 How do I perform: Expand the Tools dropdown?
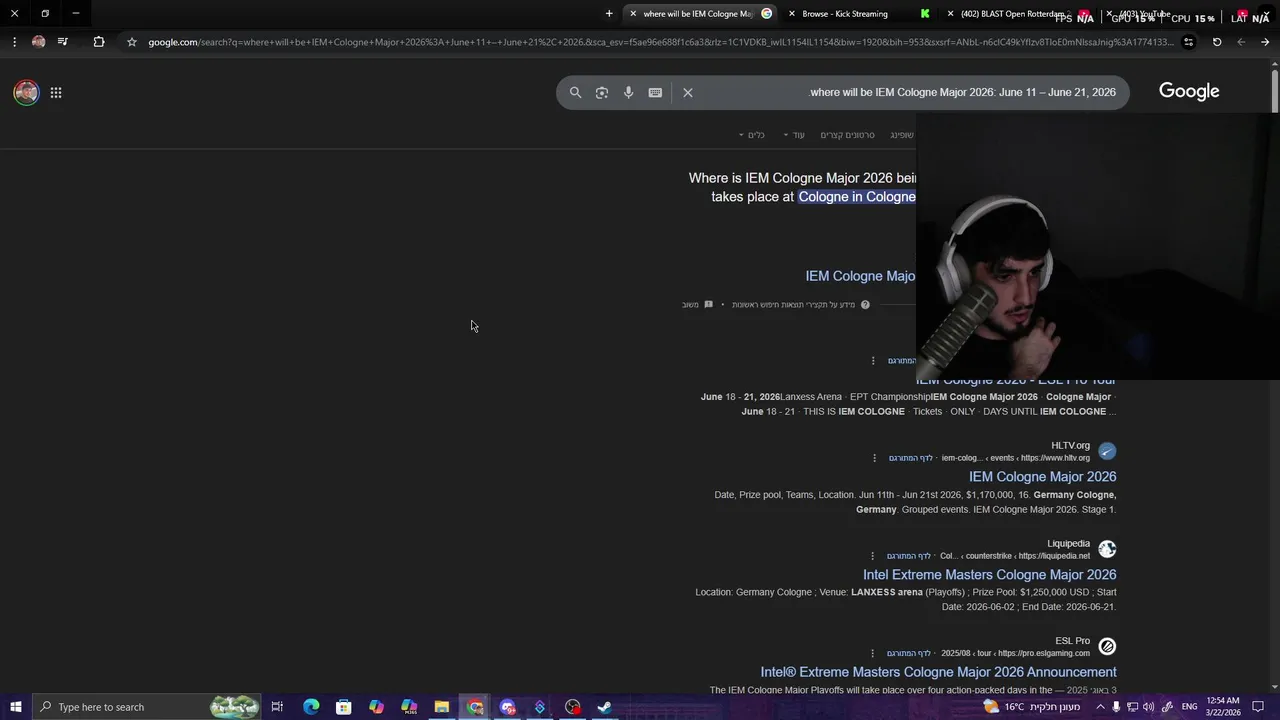pos(751,135)
